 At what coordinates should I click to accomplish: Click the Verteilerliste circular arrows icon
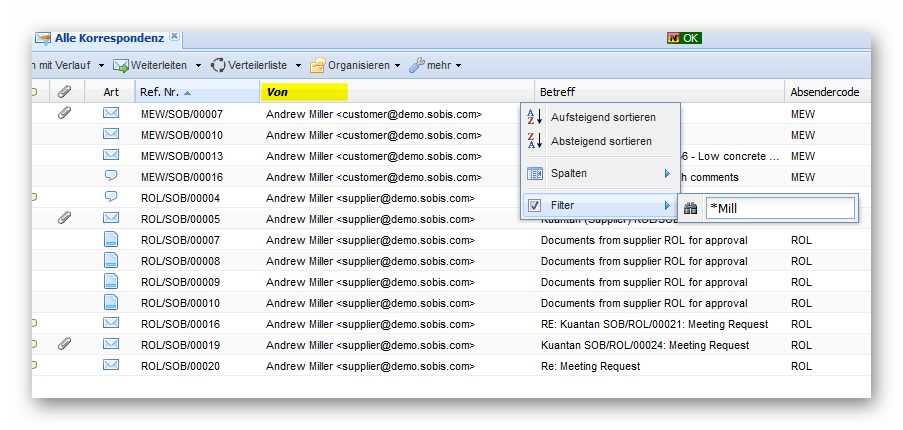[x=217, y=65]
